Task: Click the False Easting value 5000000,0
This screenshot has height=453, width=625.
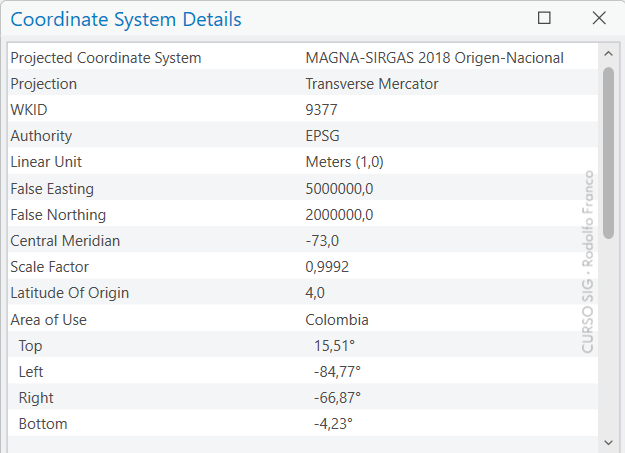Action: [x=339, y=188]
